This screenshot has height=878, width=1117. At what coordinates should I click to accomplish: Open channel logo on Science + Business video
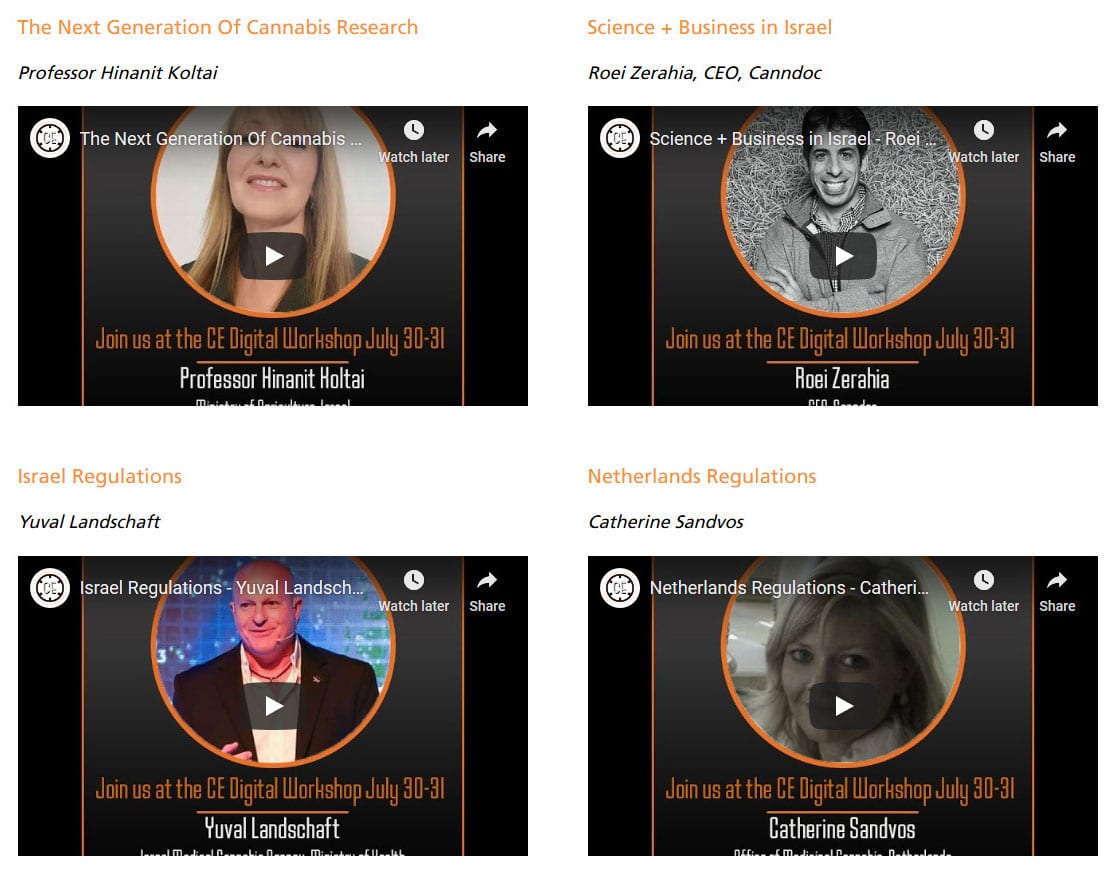tap(620, 138)
